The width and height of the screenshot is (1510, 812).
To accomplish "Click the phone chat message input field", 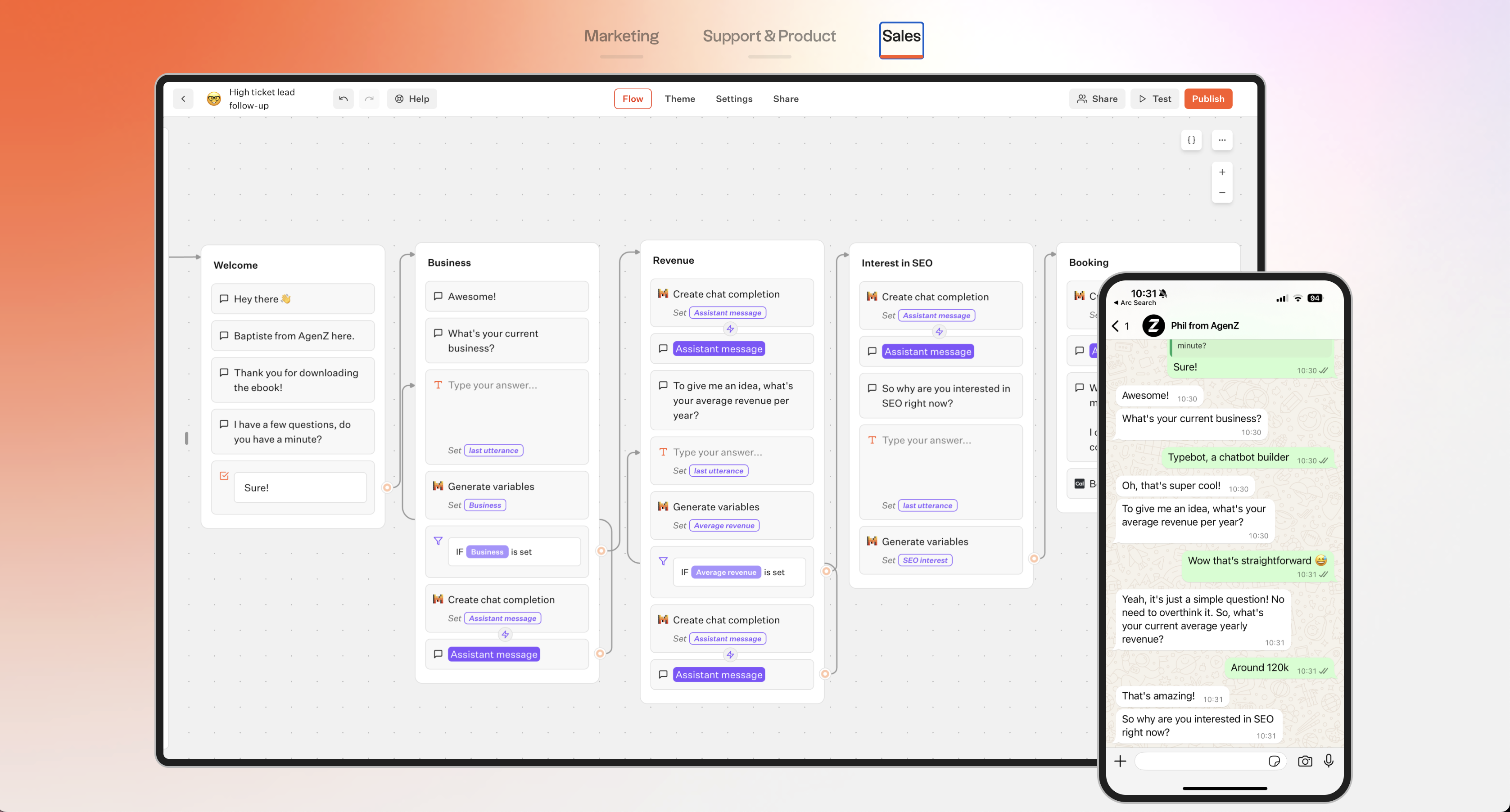I will click(x=1199, y=761).
